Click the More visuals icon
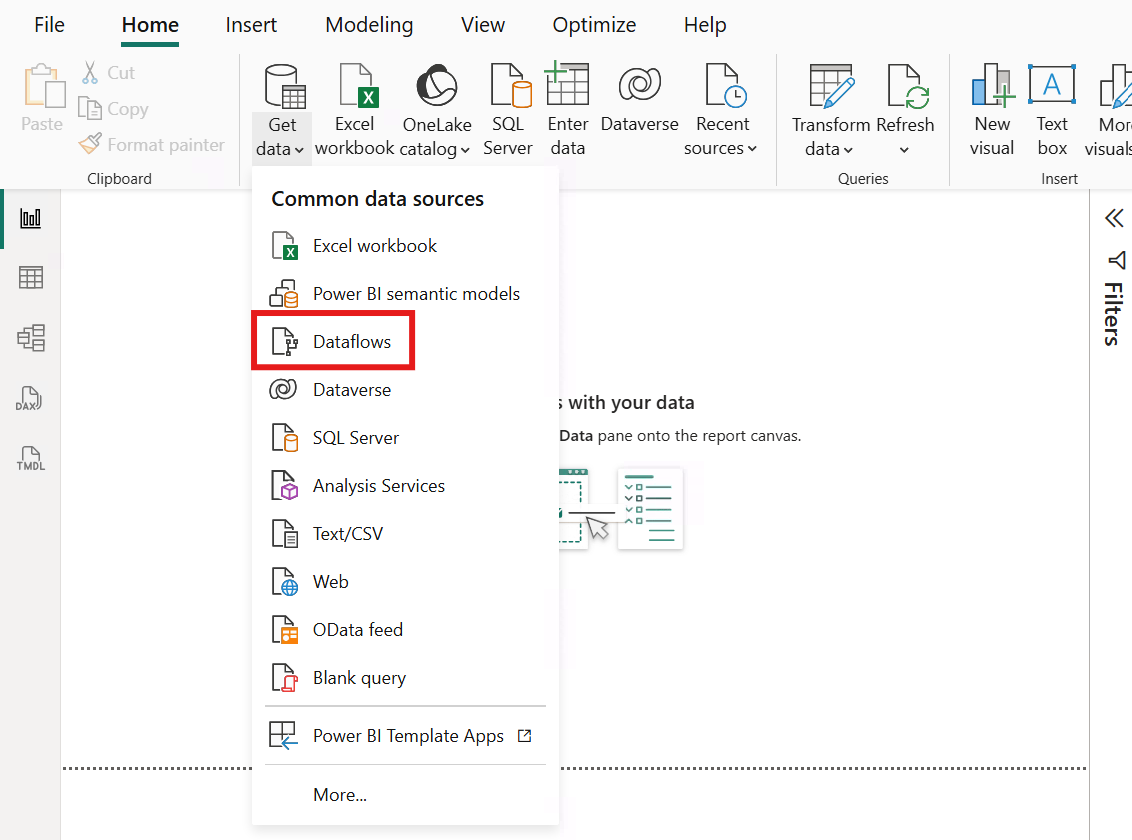This screenshot has height=840, width=1132. tap(1115, 85)
